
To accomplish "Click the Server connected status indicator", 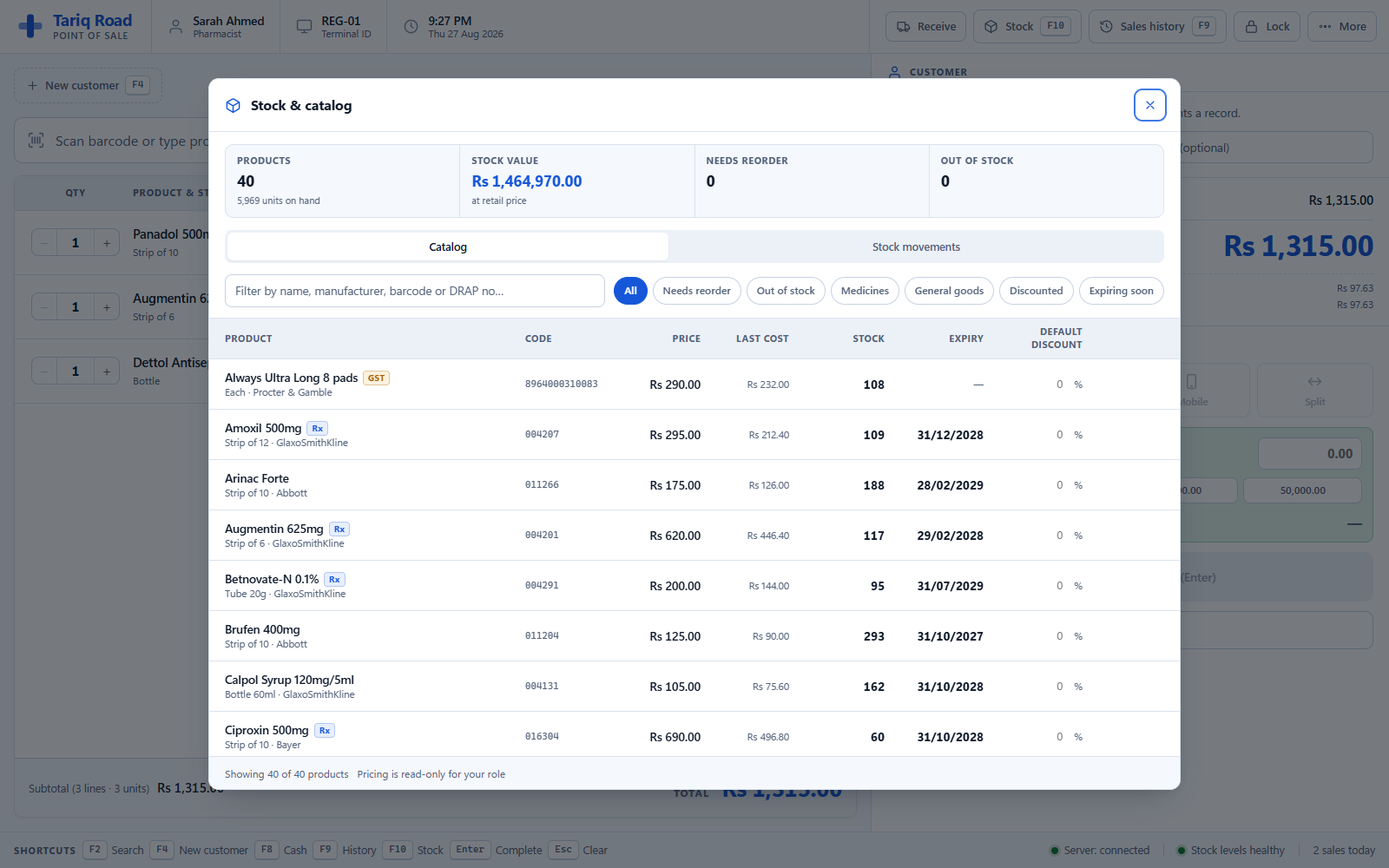I will coord(1099,850).
